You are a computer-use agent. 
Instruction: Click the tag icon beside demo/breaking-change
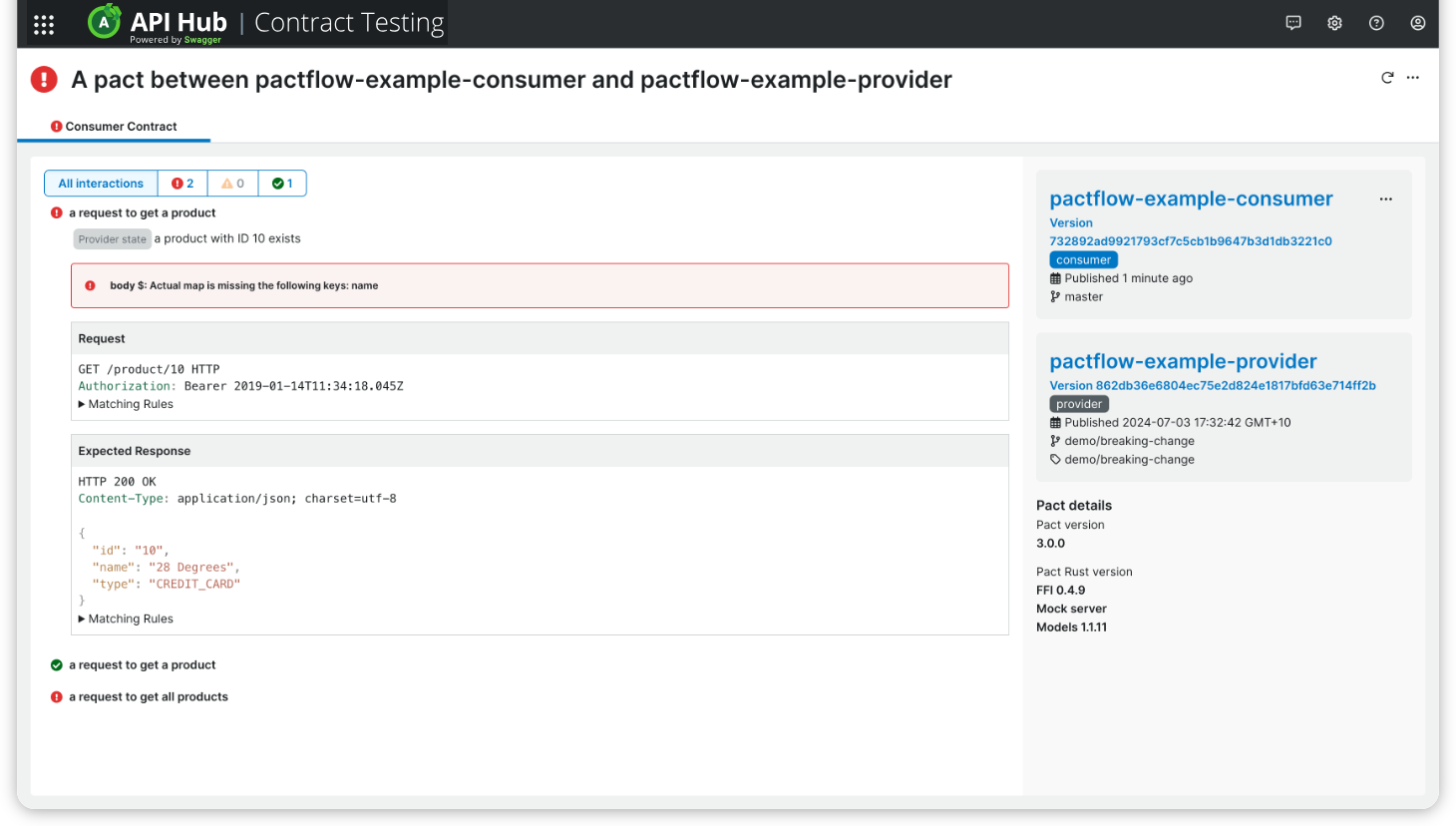click(x=1055, y=460)
